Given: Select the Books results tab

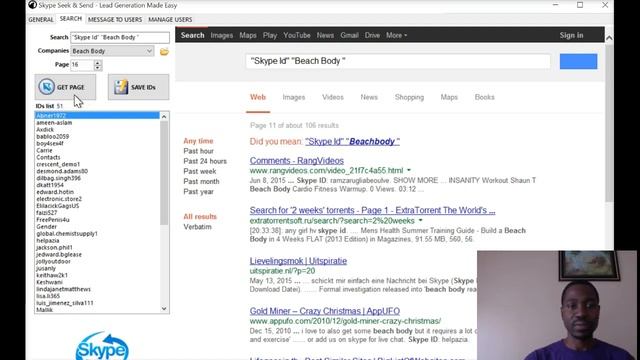Looking at the screenshot, I should pos(484,97).
